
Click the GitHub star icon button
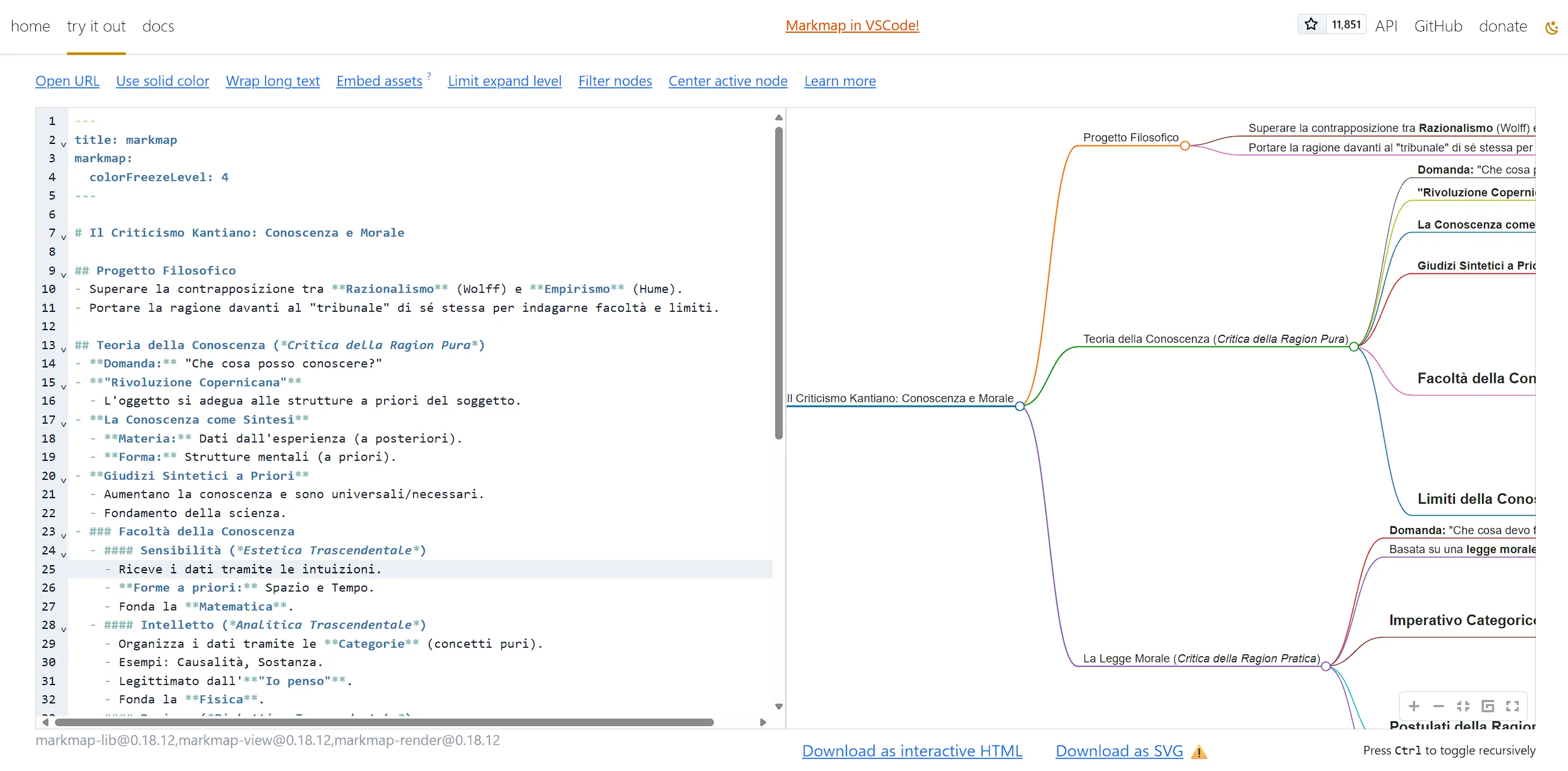1312,25
